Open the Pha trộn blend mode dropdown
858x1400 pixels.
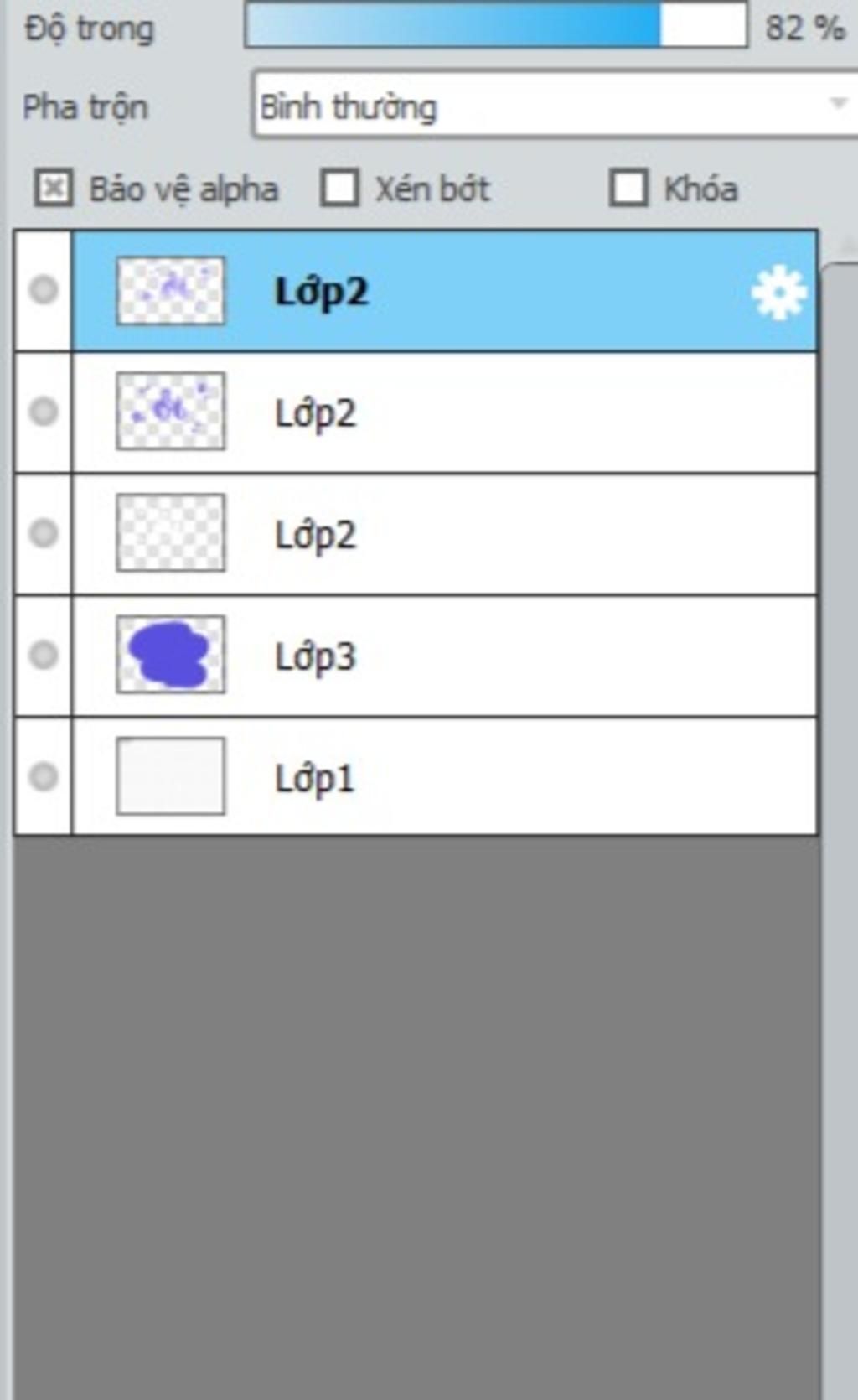[x=555, y=106]
